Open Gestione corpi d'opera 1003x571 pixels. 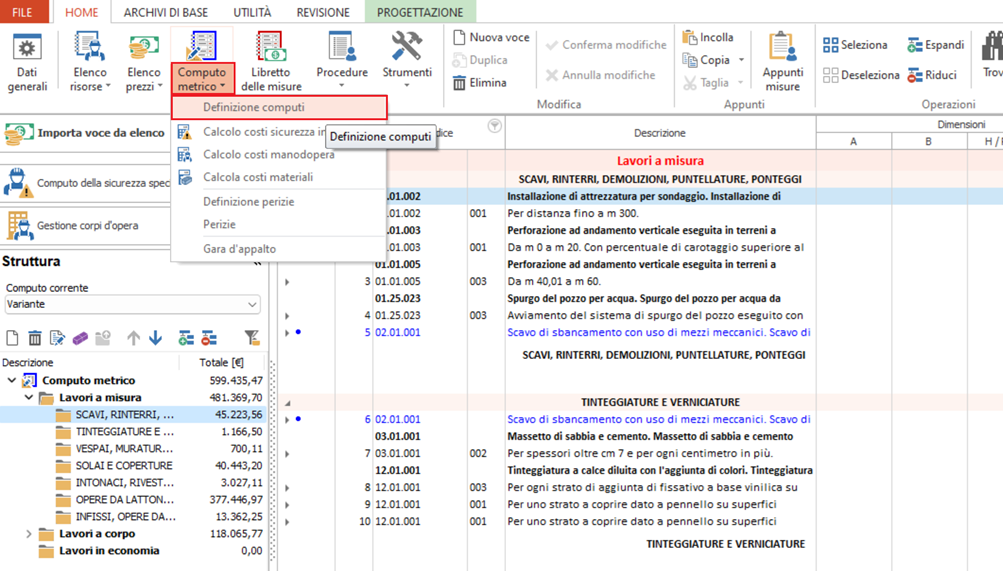point(85,226)
